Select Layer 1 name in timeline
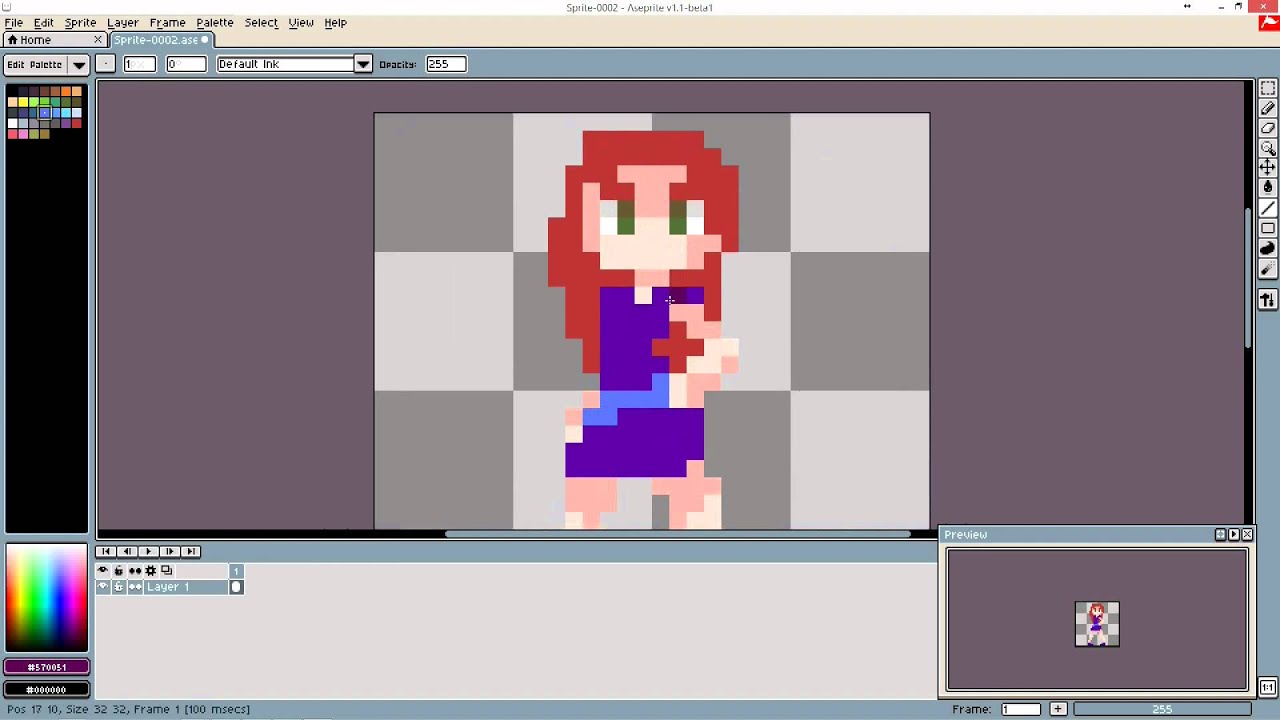 [x=186, y=587]
